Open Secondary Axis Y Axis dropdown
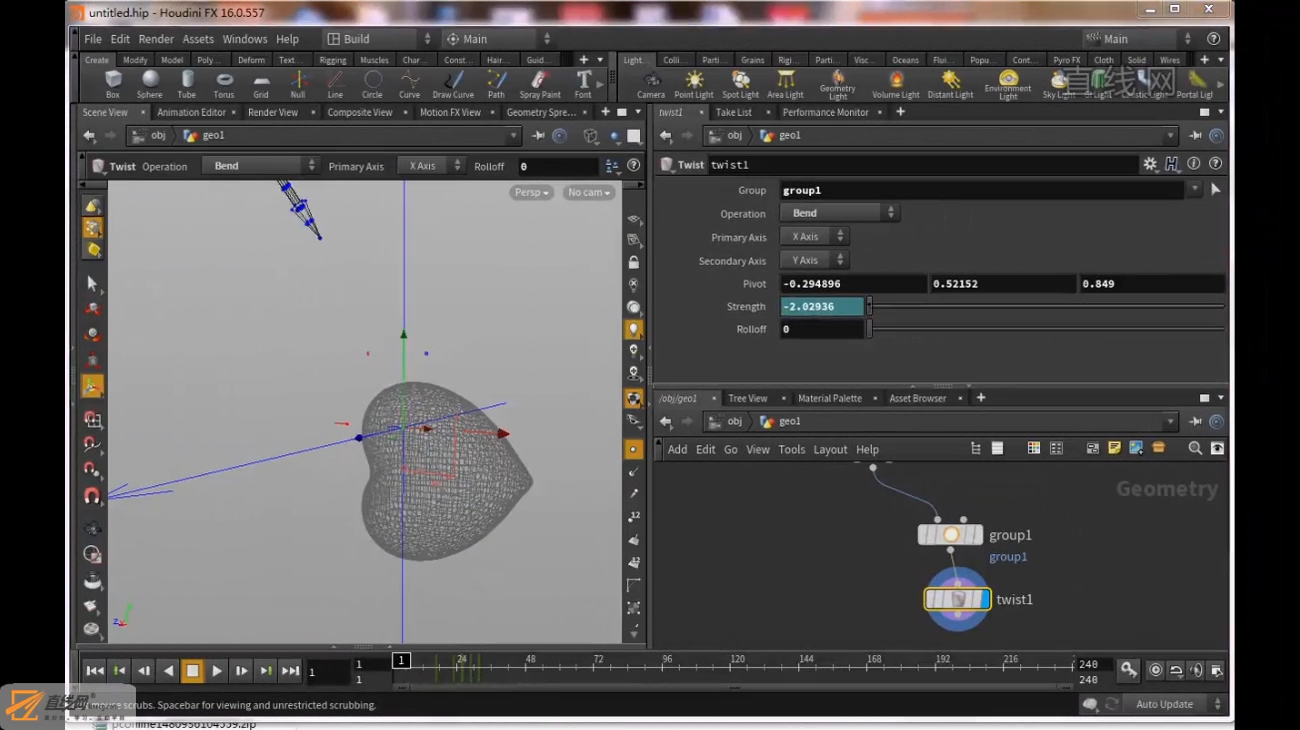1300x730 pixels. coord(814,260)
